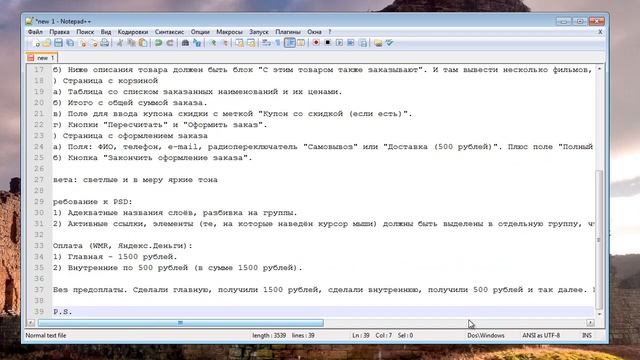
Task: Open the Окна menu
Action: pos(314,32)
